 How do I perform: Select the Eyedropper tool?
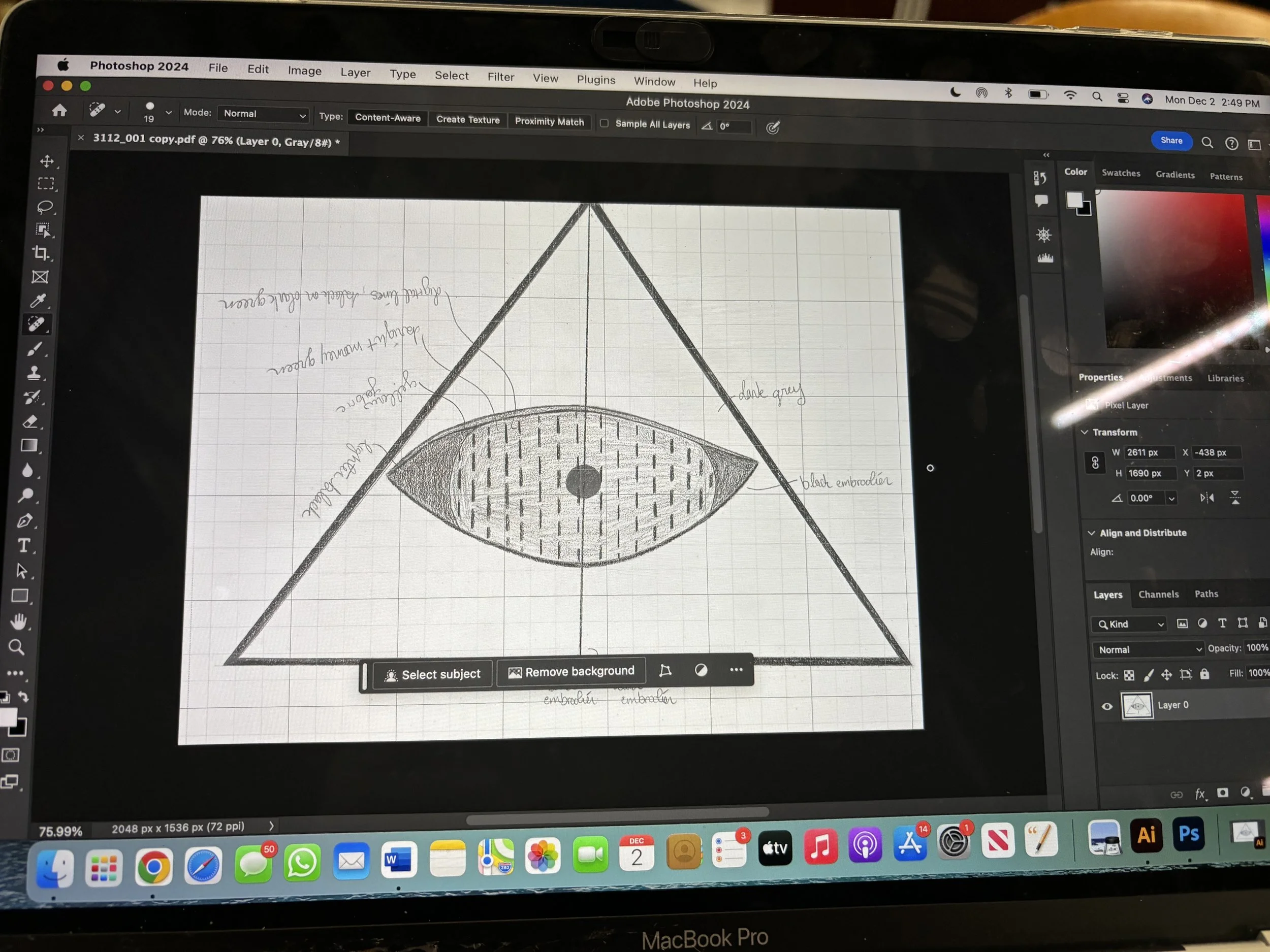[x=39, y=301]
